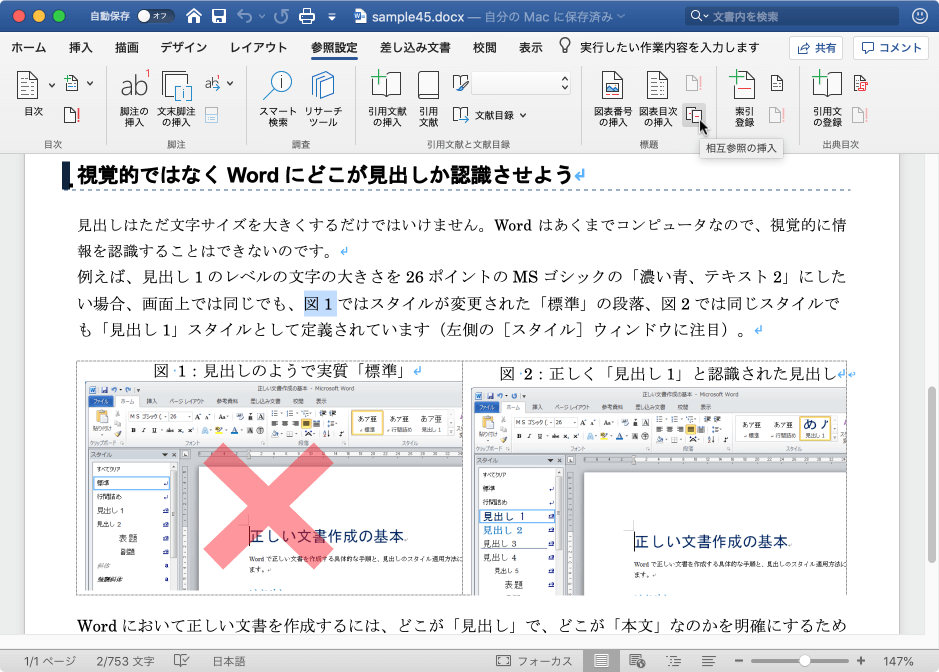Viewport: 939px width, 672px height.
Task: Click the Share (共有) button
Action: click(x=816, y=48)
